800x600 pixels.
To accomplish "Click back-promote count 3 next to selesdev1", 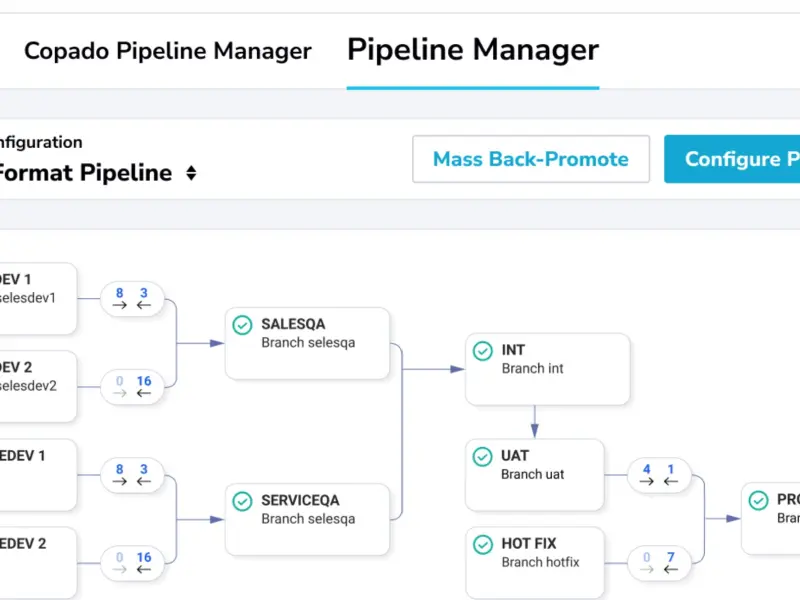I will pos(144,293).
